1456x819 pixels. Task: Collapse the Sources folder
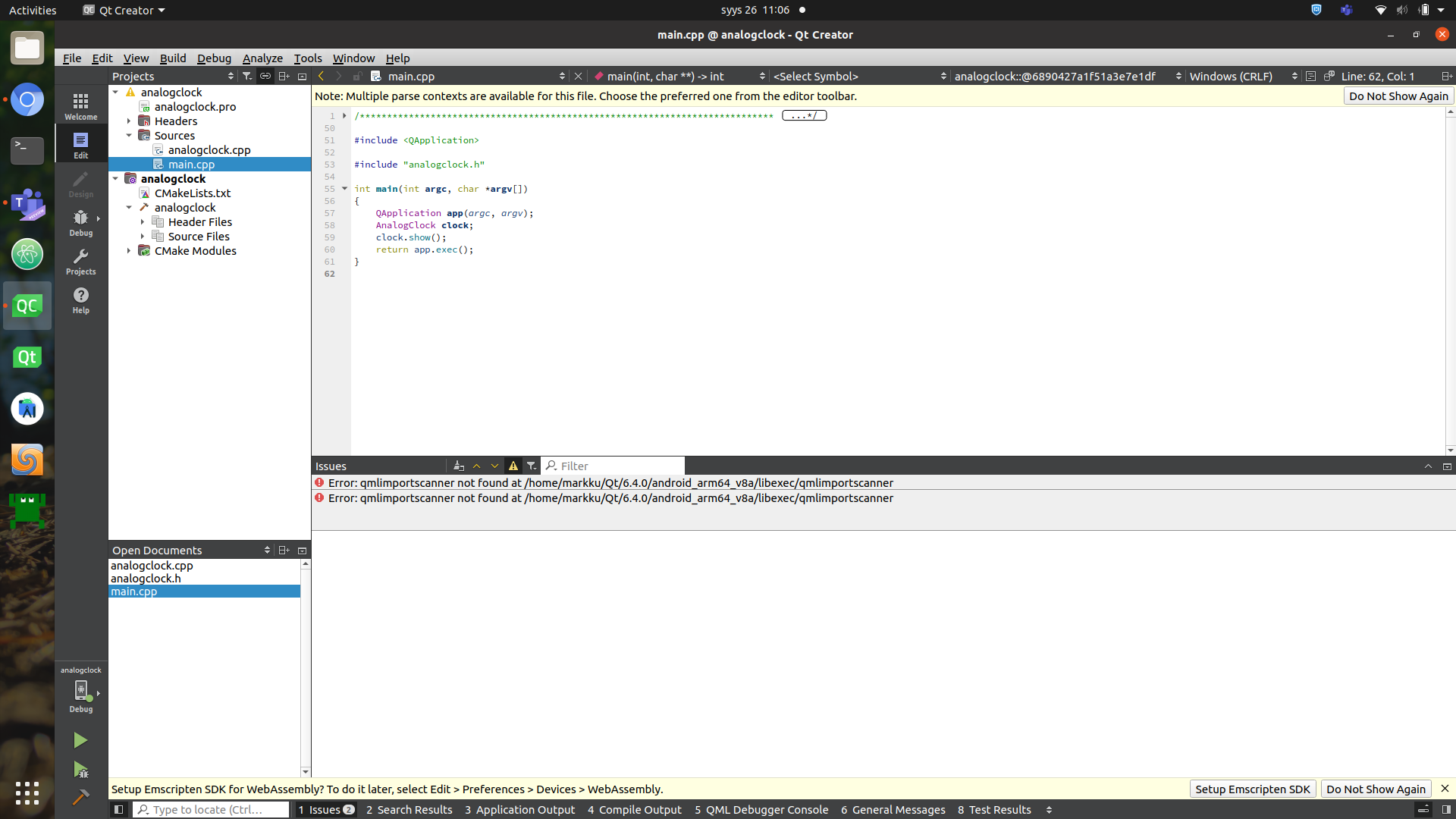point(129,135)
